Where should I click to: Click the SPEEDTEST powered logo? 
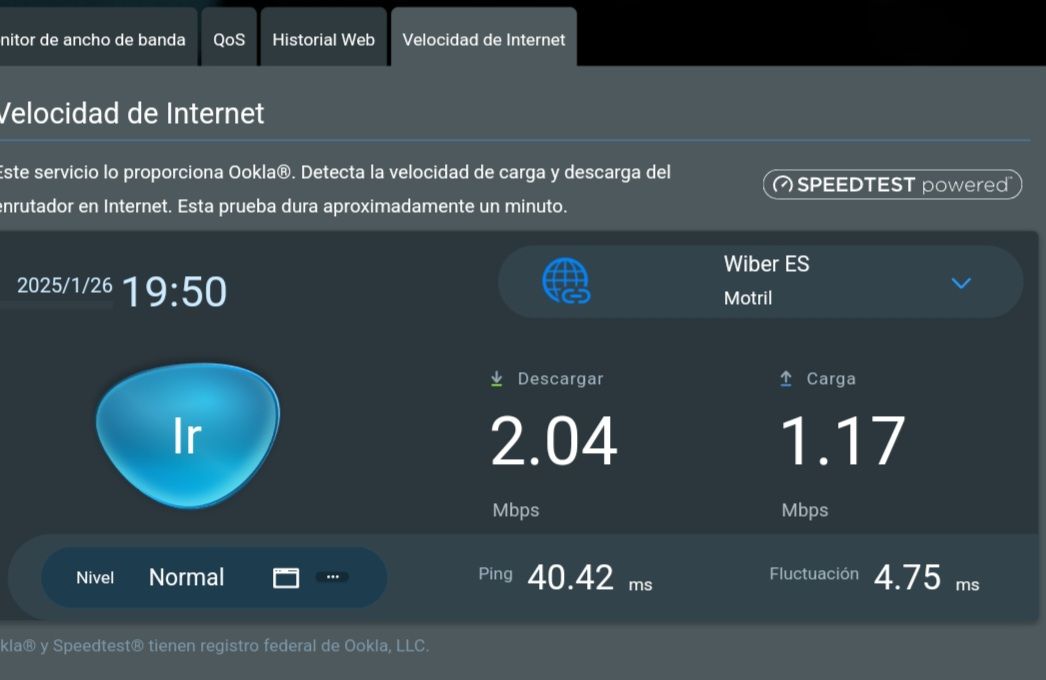pos(892,185)
